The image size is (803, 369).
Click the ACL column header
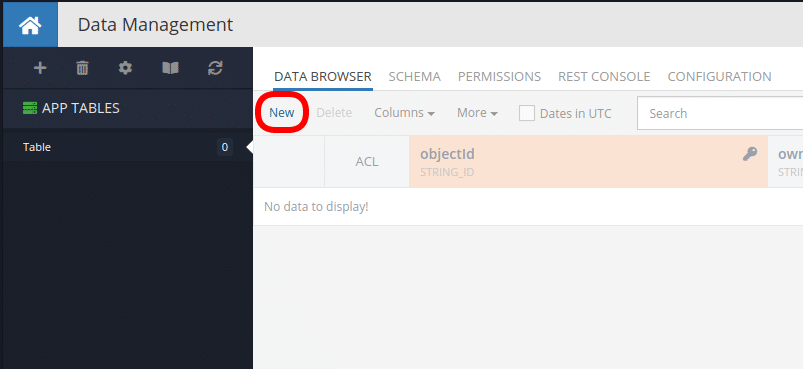pos(367,162)
